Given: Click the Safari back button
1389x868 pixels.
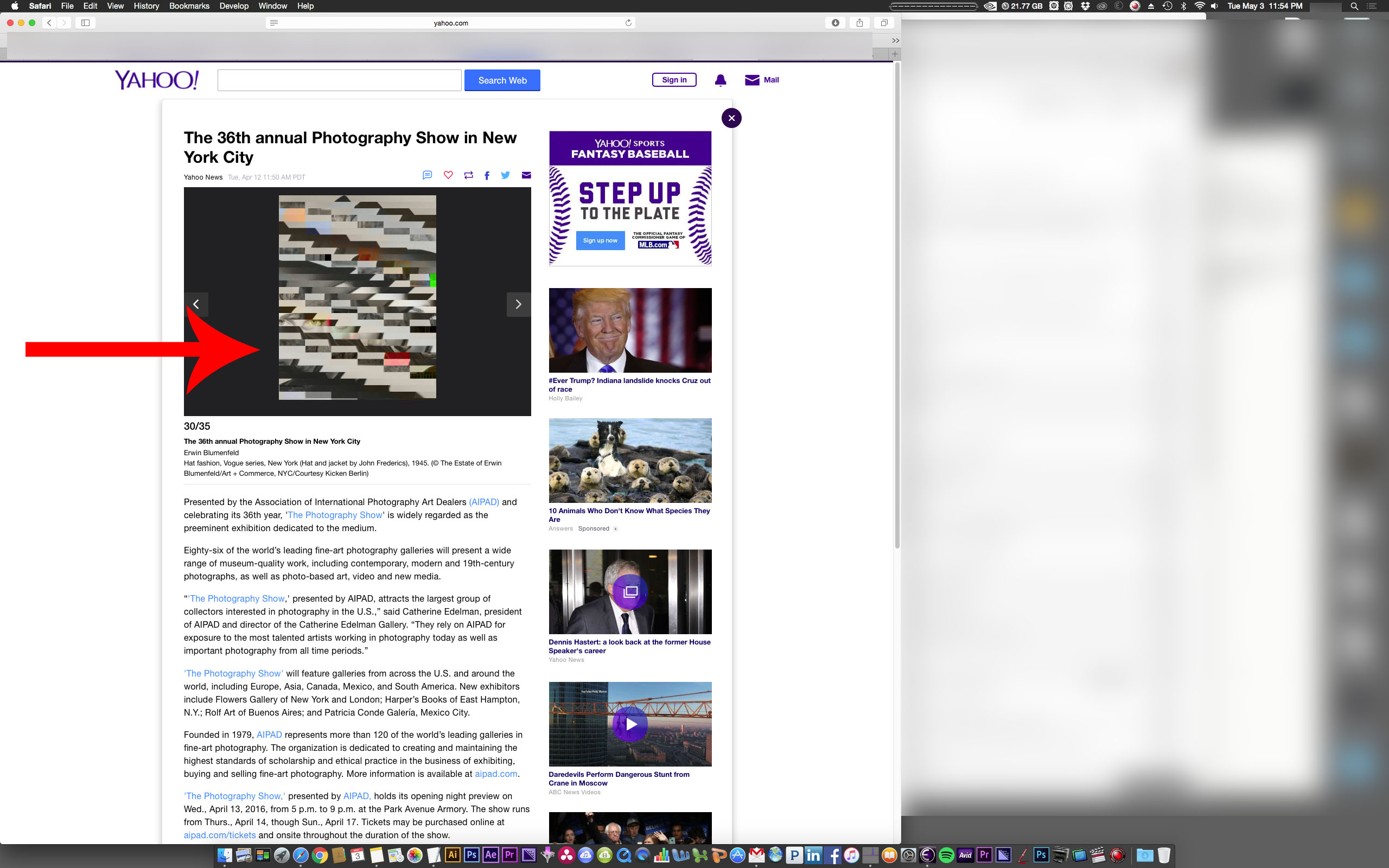Looking at the screenshot, I should pyautogui.click(x=49, y=23).
